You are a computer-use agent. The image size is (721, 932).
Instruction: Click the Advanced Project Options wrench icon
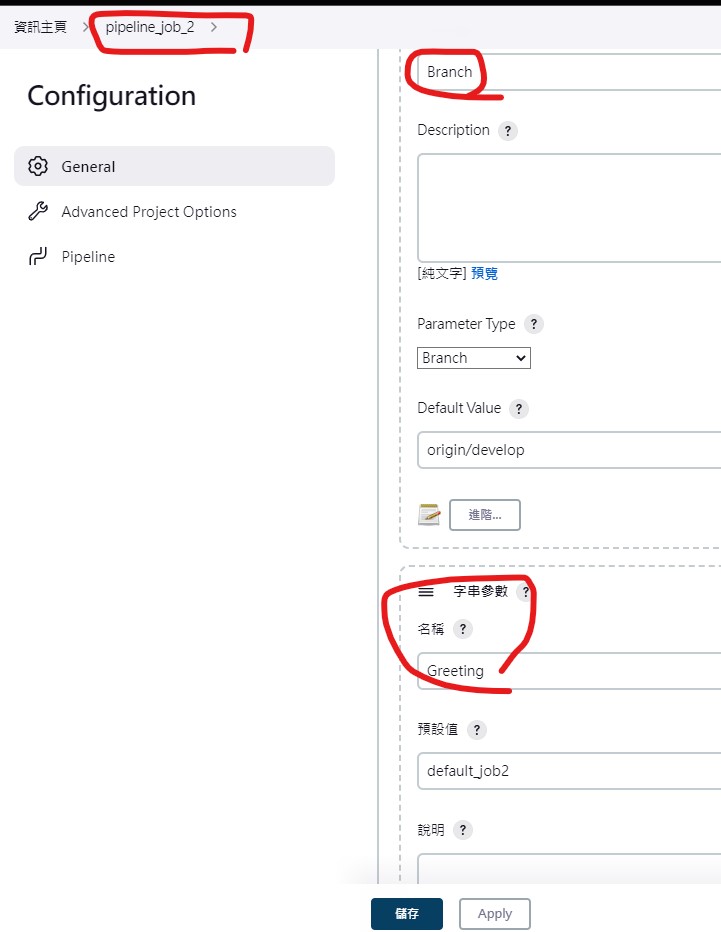tap(38, 212)
